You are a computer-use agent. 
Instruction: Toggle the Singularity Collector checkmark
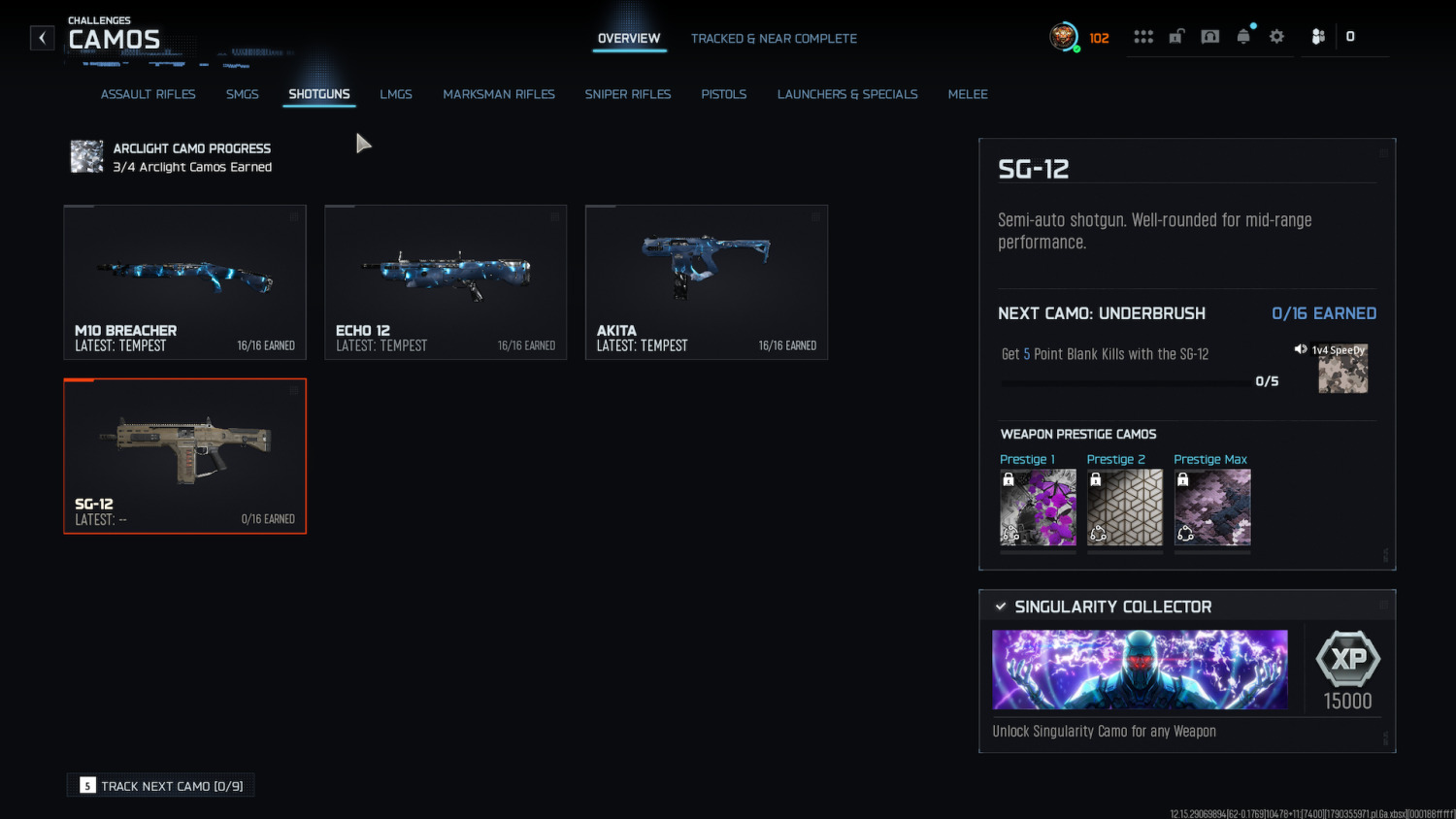tap(1001, 606)
